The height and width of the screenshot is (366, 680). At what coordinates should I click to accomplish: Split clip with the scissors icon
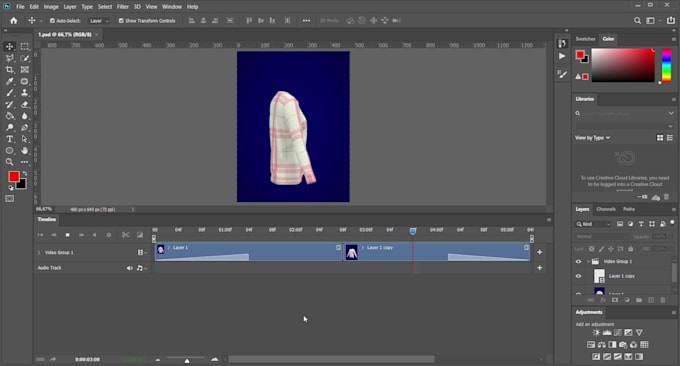coord(125,235)
